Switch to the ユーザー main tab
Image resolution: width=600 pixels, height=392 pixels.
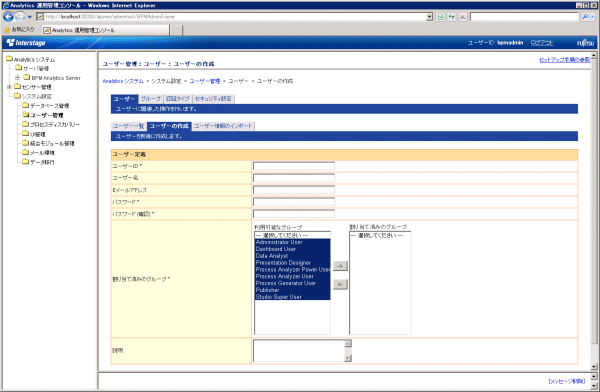[x=124, y=99]
